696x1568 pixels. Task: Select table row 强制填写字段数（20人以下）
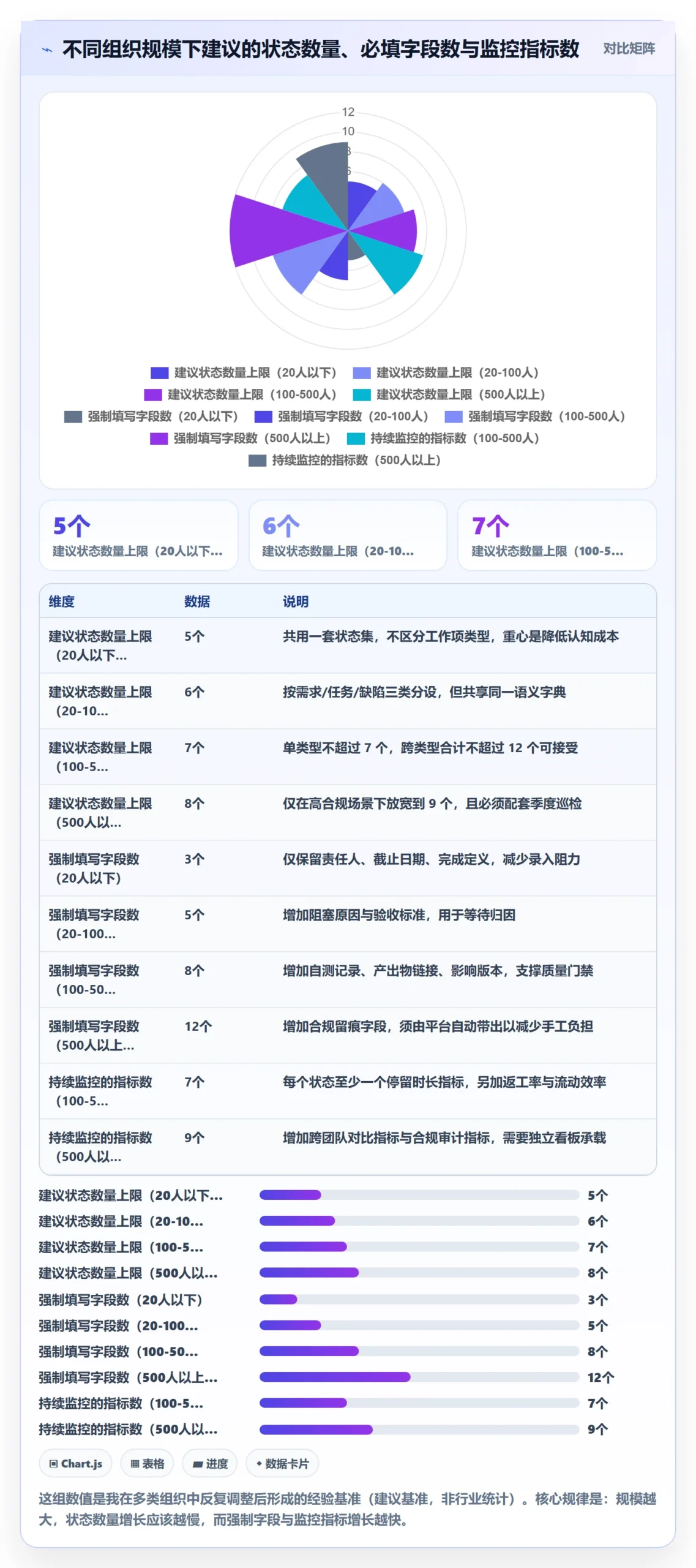(x=348, y=869)
